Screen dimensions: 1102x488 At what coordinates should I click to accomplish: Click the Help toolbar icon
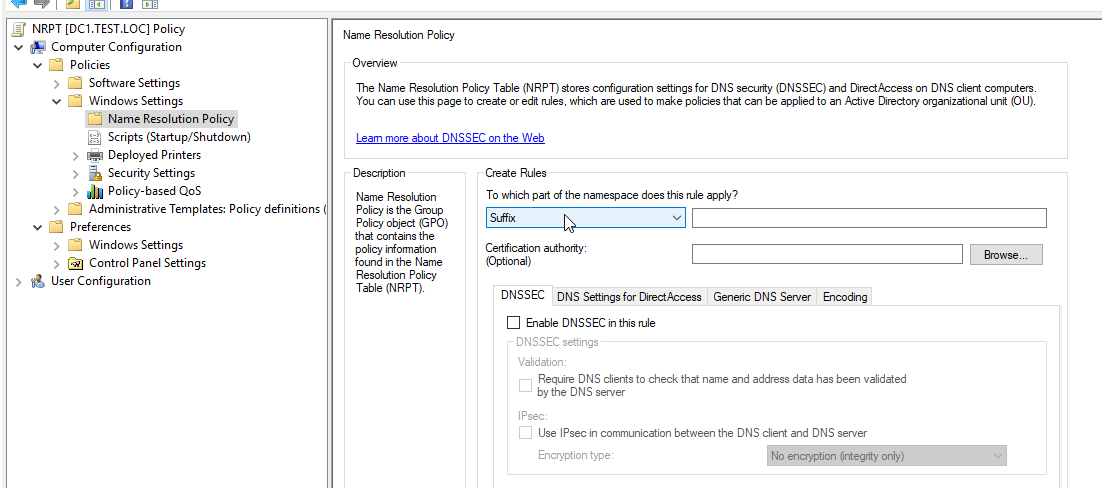pos(127,4)
